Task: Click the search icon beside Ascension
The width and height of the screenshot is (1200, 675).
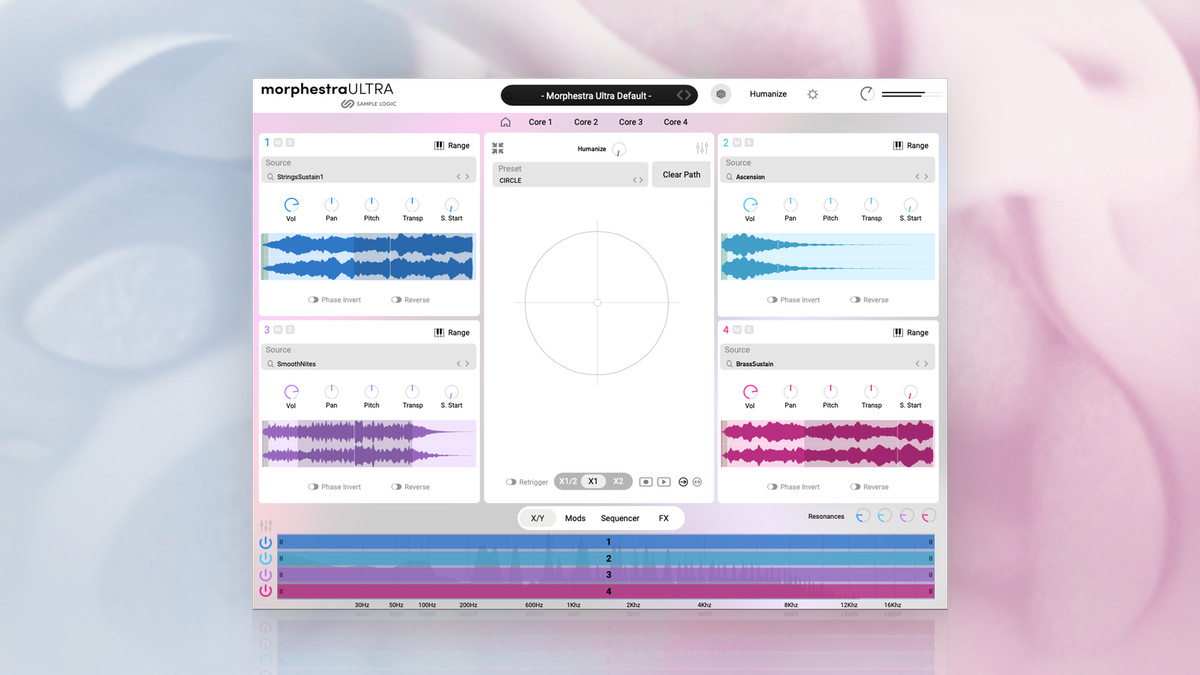Action: [729, 177]
